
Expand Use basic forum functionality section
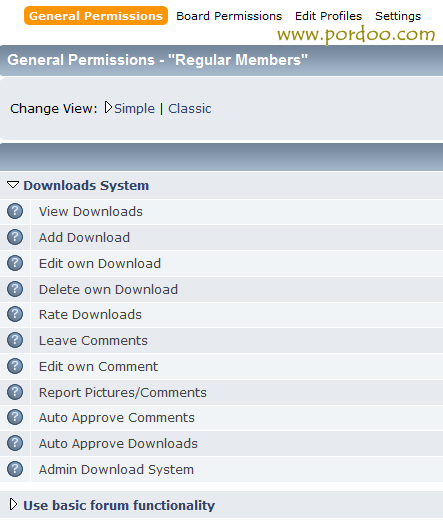pos(13,504)
